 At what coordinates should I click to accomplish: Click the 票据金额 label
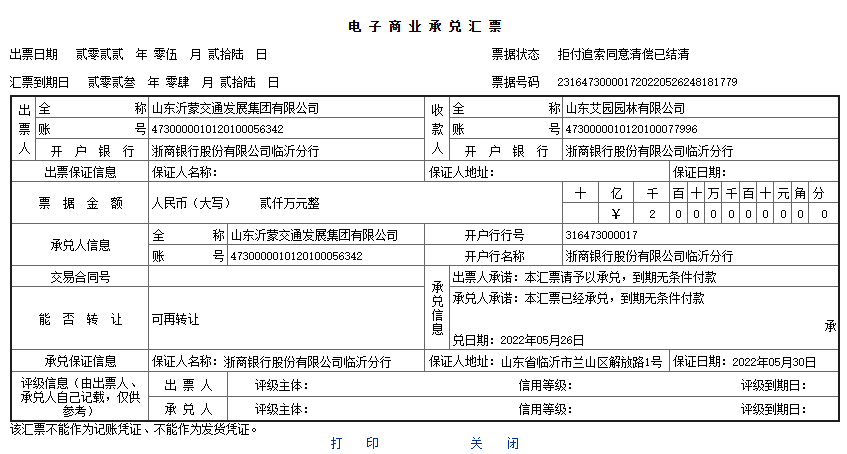click(80, 203)
